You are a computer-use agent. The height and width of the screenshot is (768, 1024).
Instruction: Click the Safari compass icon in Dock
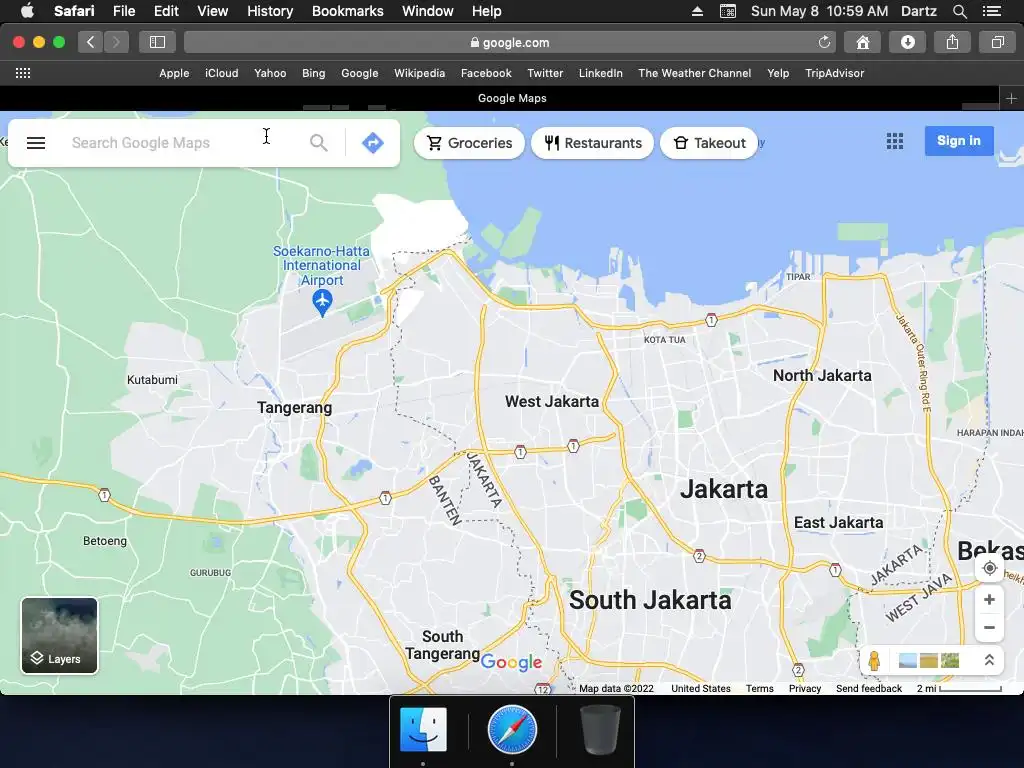coord(512,730)
